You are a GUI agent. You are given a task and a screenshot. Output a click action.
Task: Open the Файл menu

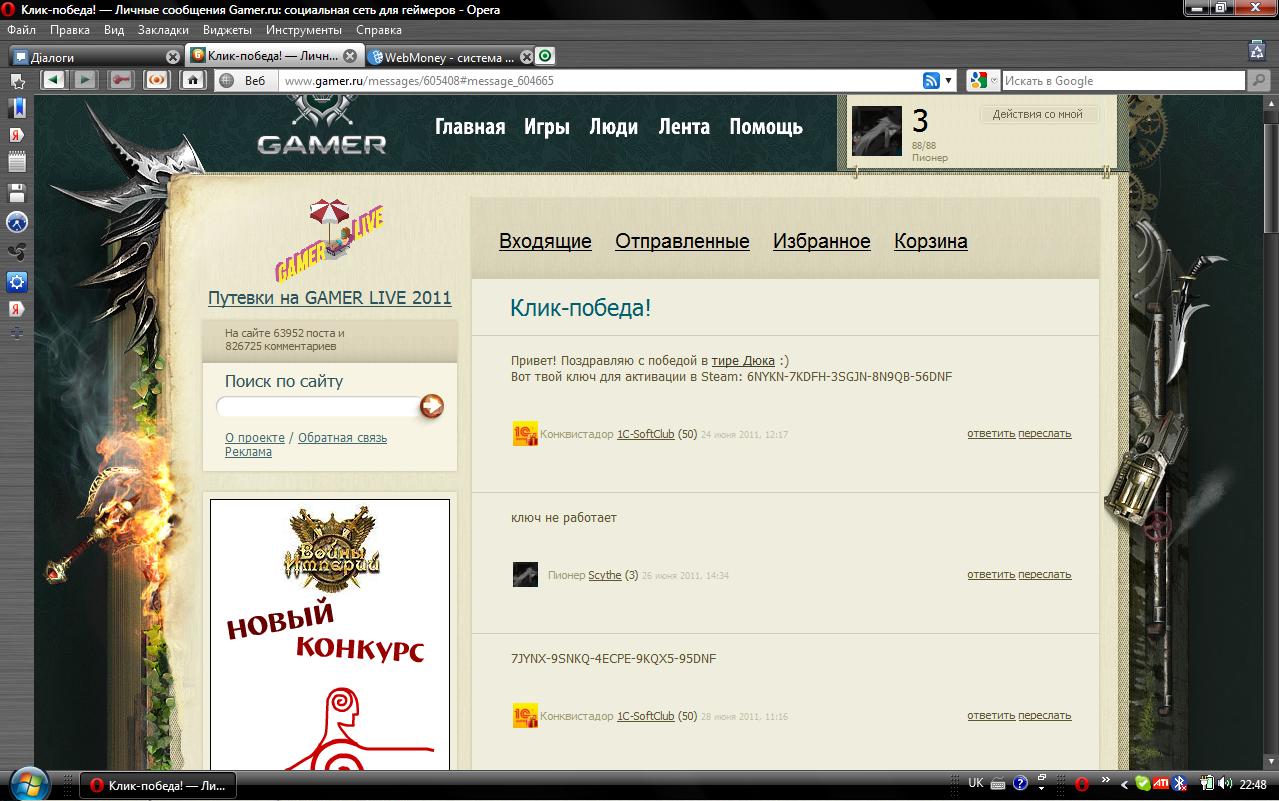[21, 30]
